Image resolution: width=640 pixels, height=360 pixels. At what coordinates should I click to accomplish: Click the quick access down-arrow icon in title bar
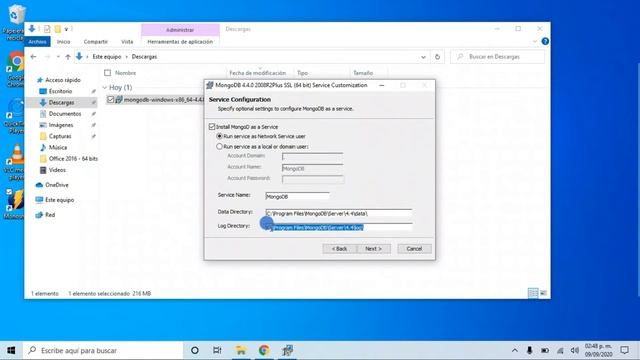tap(66, 29)
